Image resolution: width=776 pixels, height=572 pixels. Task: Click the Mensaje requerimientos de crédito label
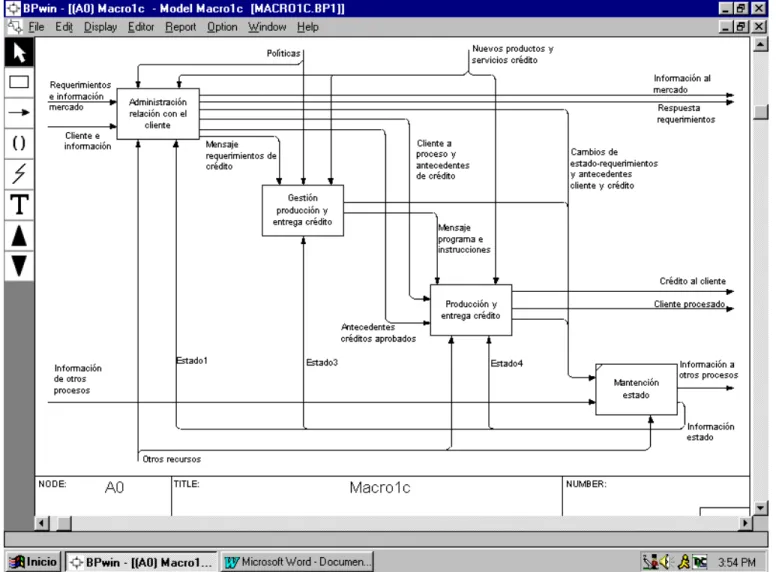241,155
